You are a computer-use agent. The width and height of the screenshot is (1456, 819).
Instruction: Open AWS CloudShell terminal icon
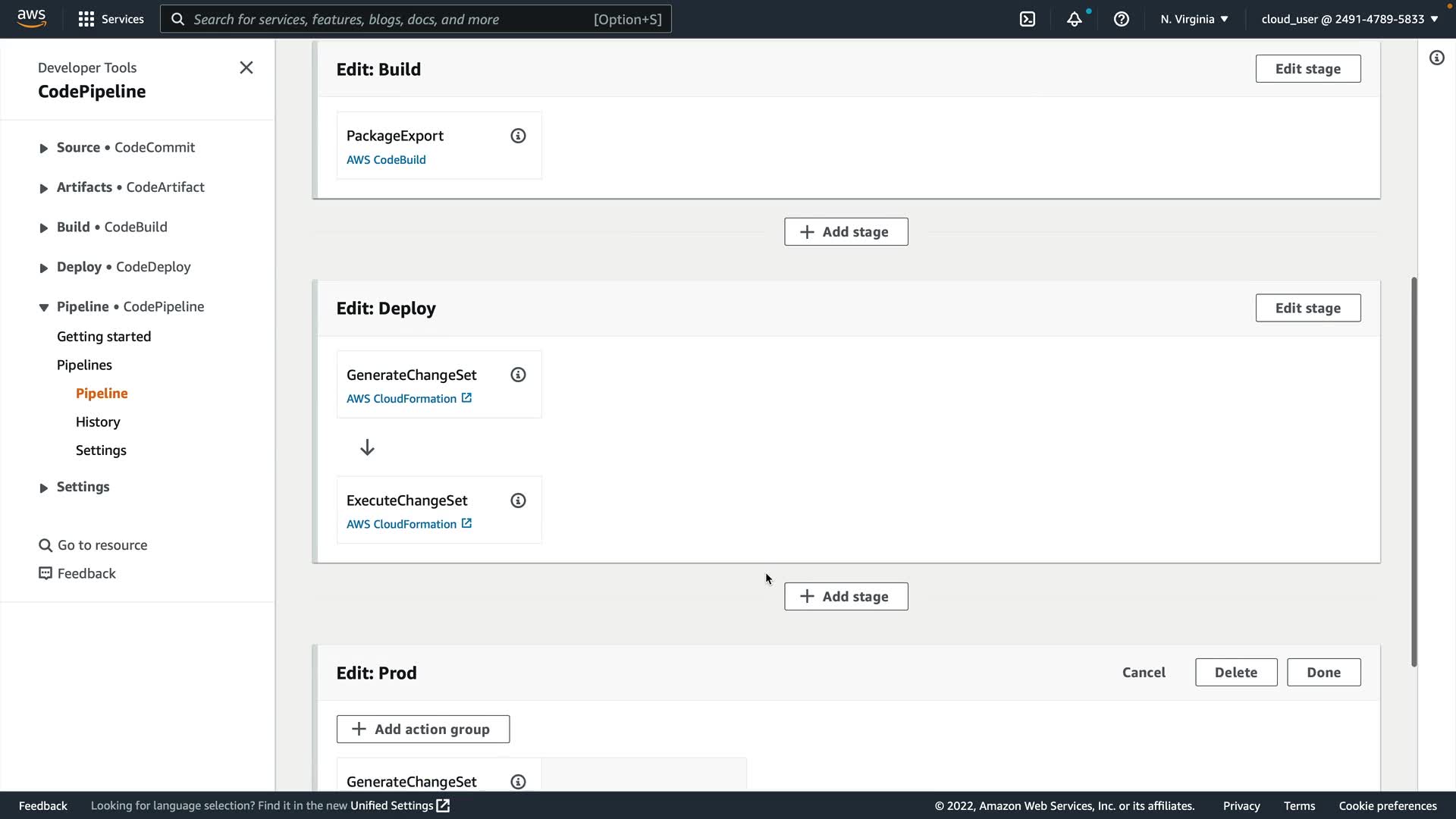coord(1027,19)
